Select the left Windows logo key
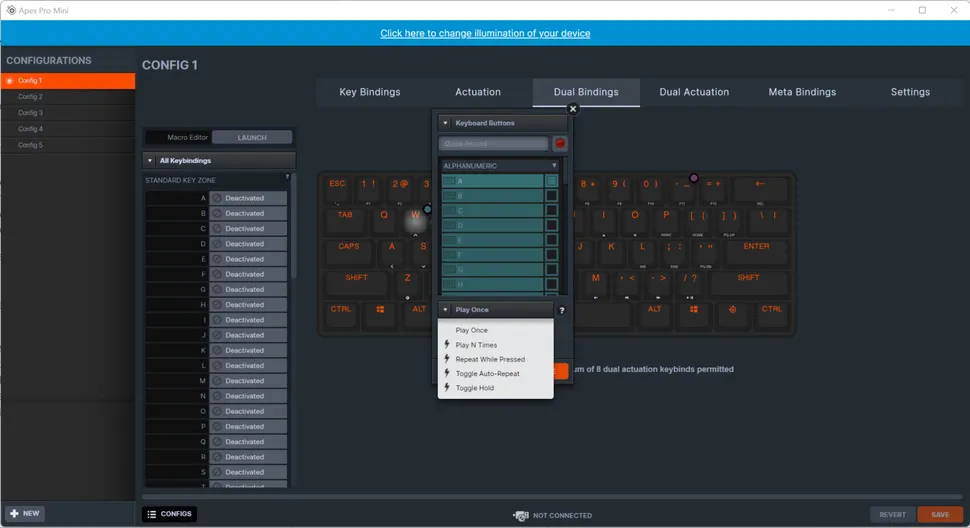 pos(380,309)
